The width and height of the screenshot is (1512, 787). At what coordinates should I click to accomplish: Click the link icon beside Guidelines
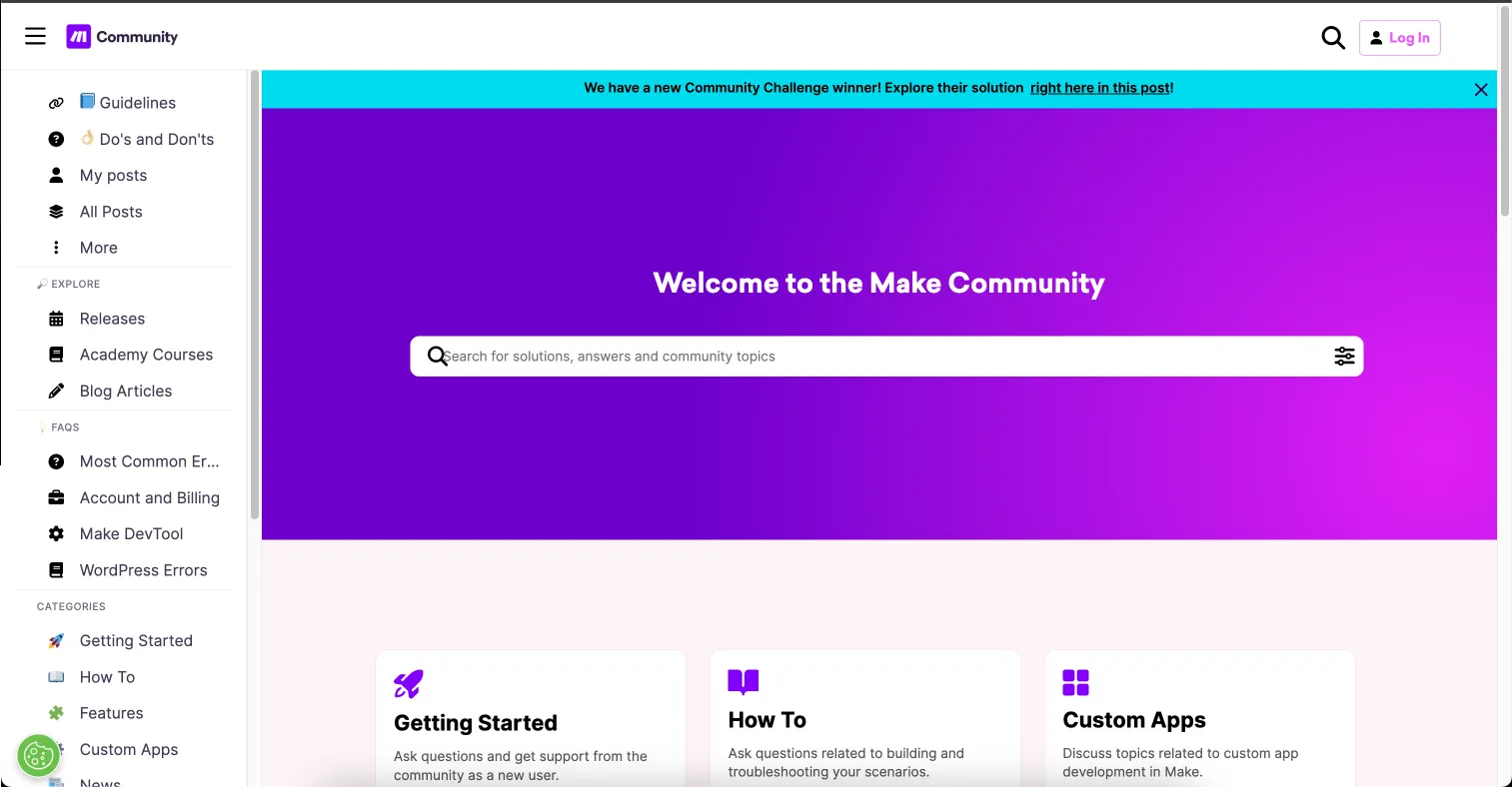[x=56, y=103]
